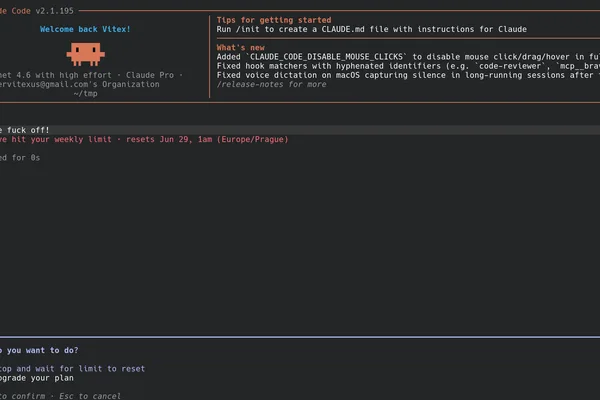Click the '/release-notes for more' hint
Screen dimensions: 600x400
click(x=271, y=84)
